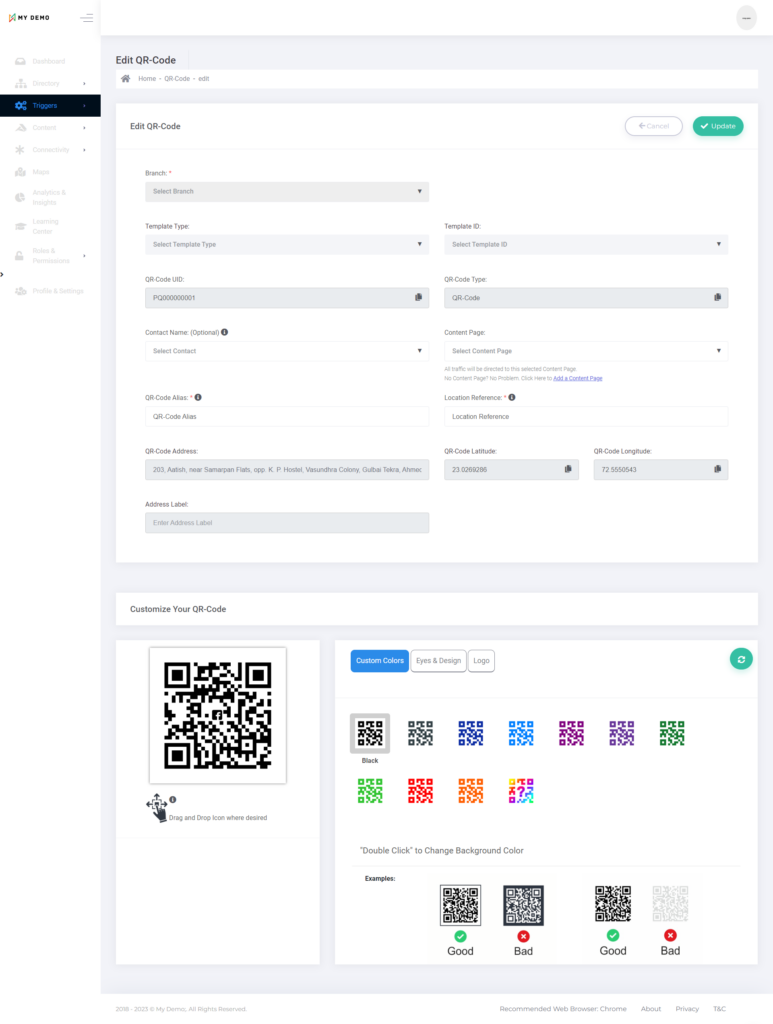Select the dark gray QR color swatch
Viewport: 773px width, 1024px height.
coord(420,733)
